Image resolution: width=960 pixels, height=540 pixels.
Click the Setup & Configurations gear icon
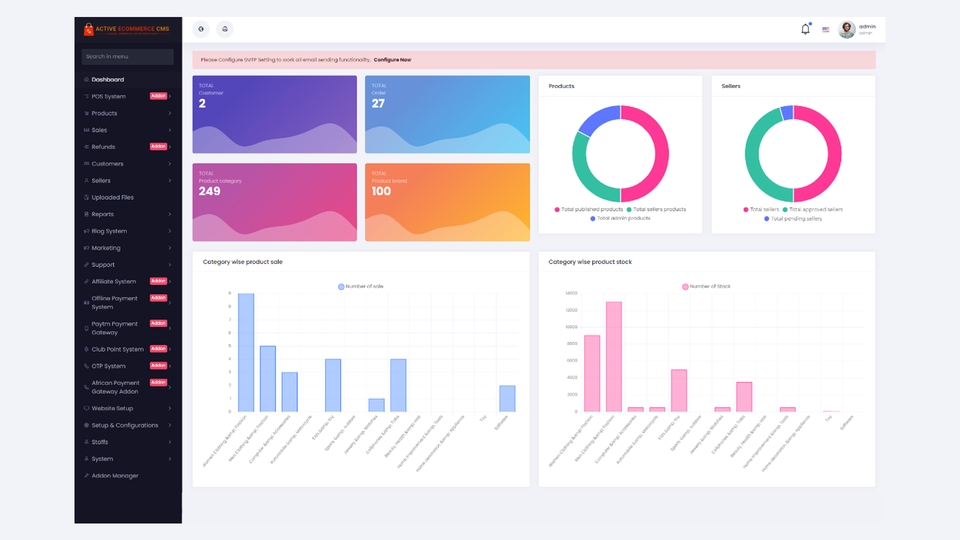click(x=86, y=425)
